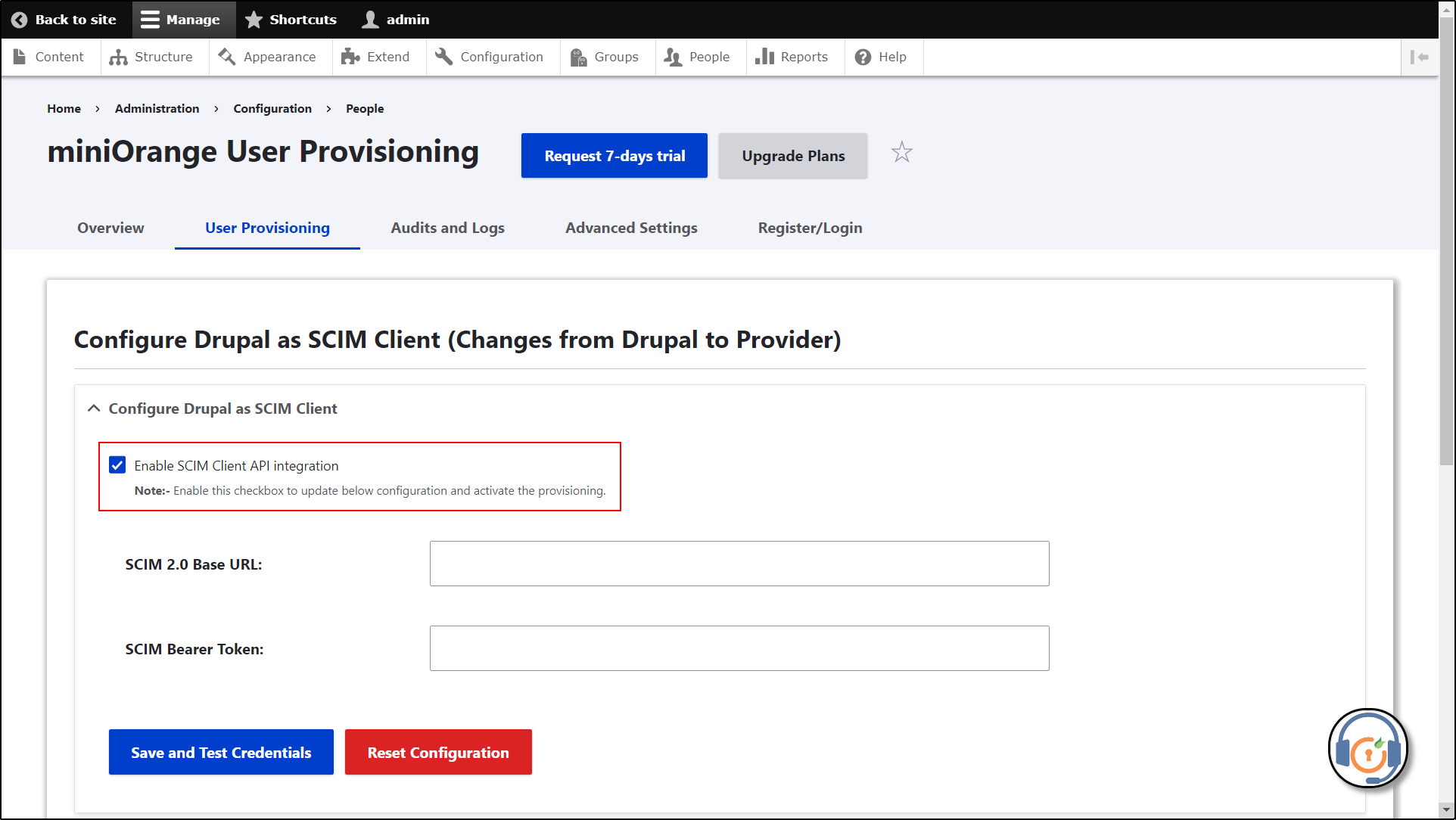Viewport: 1456px width, 820px height.
Task: Open the Appearance admin menu
Action: (x=270, y=57)
